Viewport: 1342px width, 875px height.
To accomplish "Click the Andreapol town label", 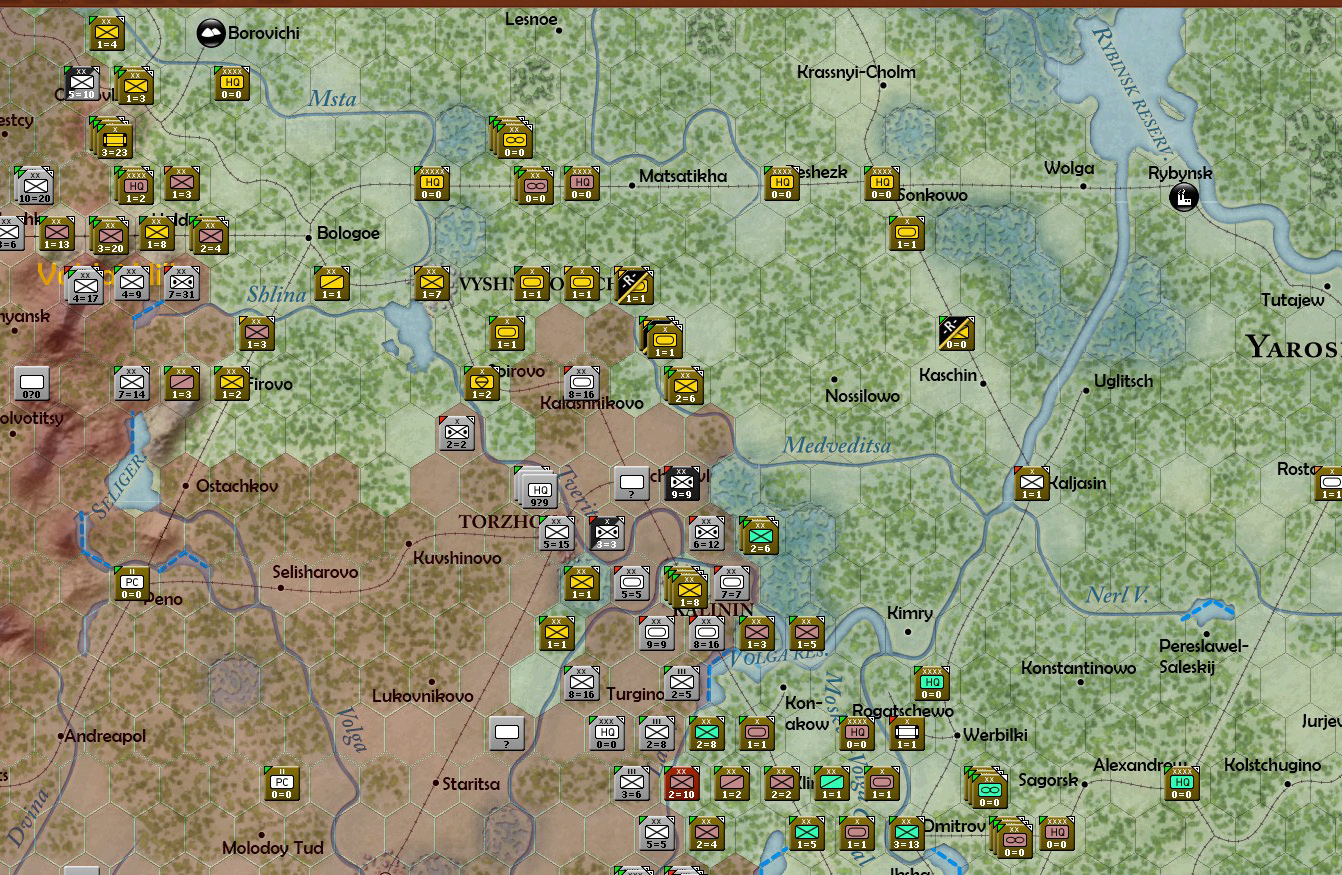I will [x=105, y=737].
